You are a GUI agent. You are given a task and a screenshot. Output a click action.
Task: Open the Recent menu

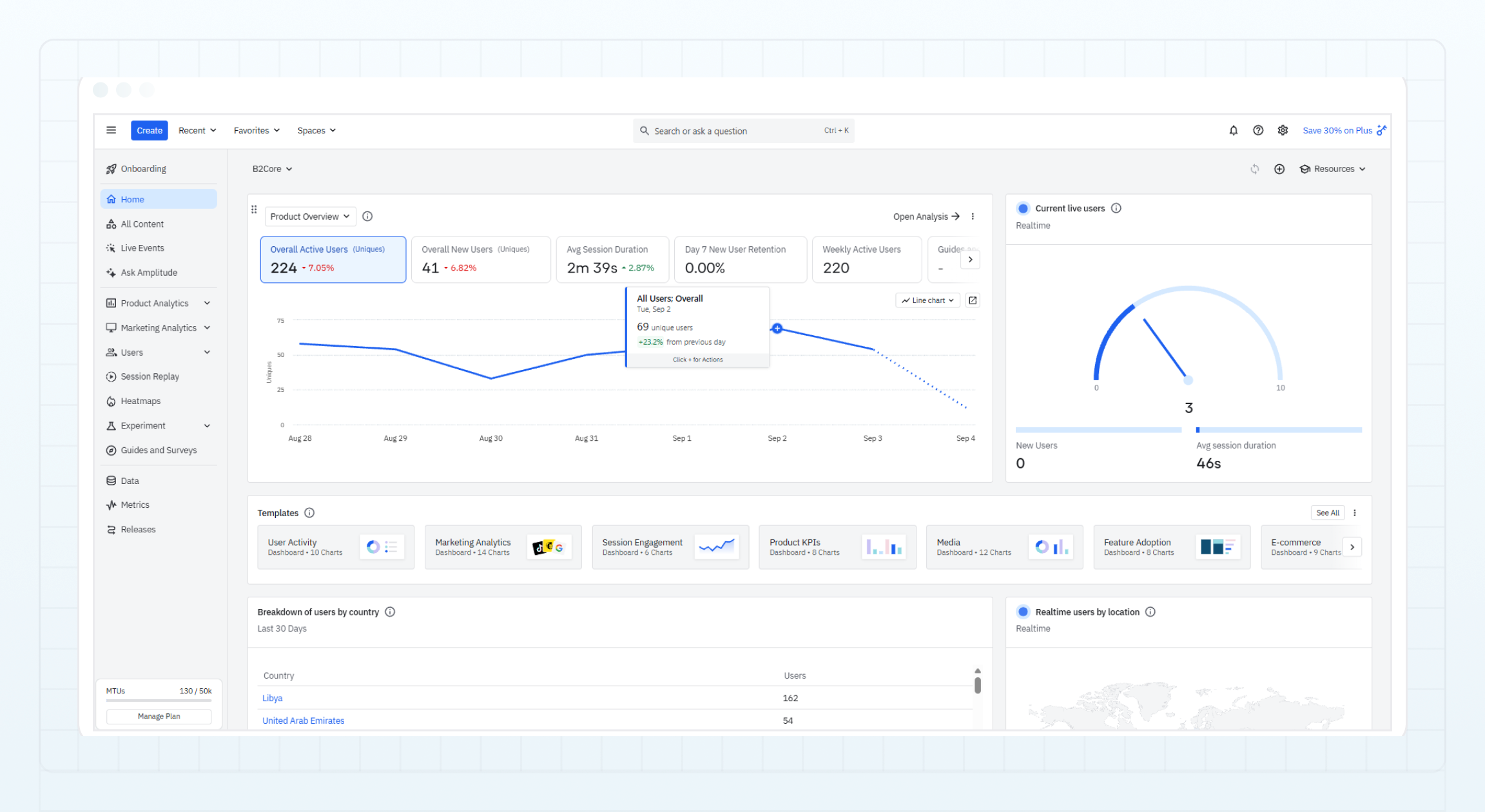point(197,130)
